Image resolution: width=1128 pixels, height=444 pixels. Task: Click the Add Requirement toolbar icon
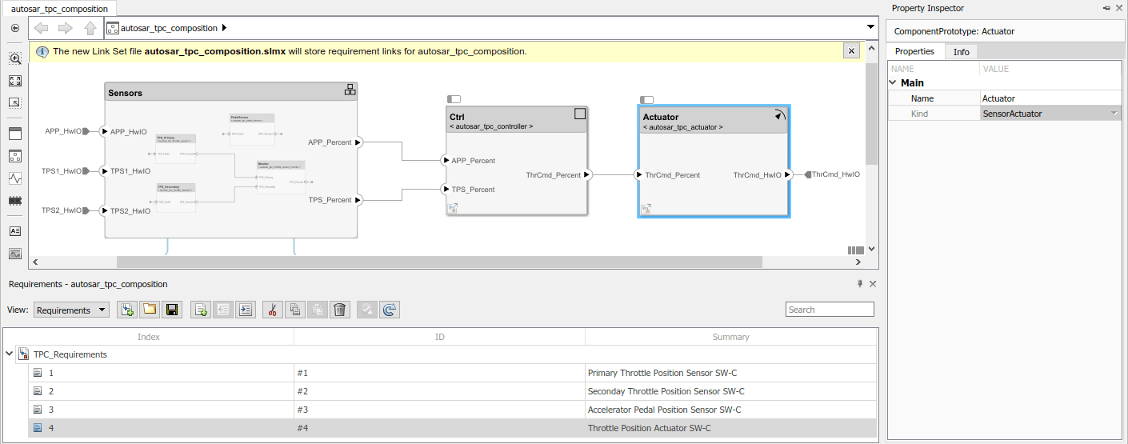pos(201,310)
